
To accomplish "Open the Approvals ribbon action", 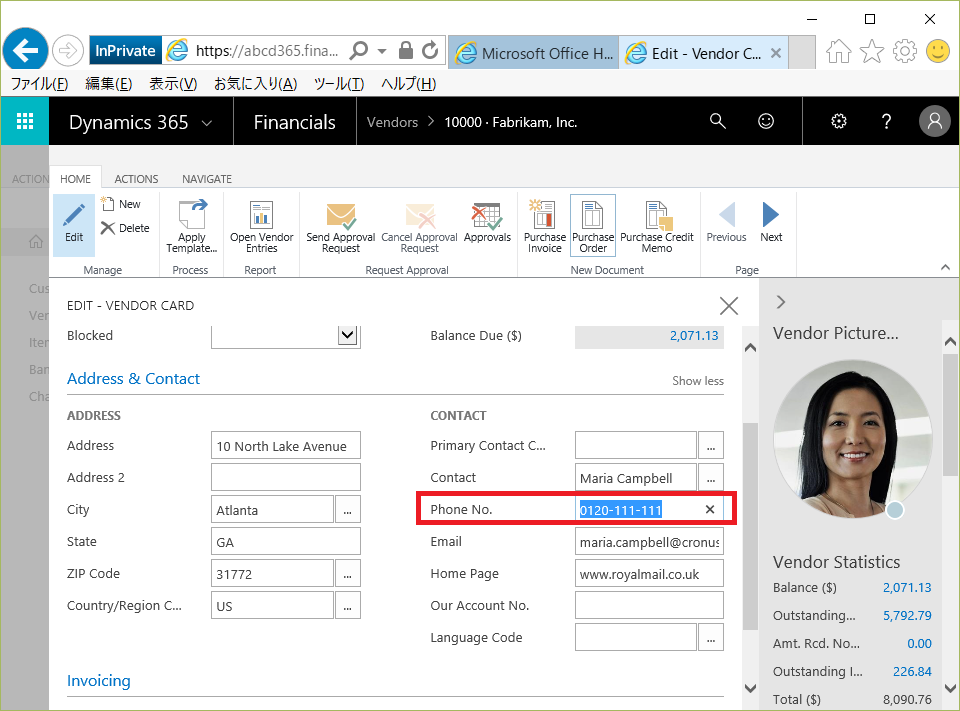I will pos(487,223).
